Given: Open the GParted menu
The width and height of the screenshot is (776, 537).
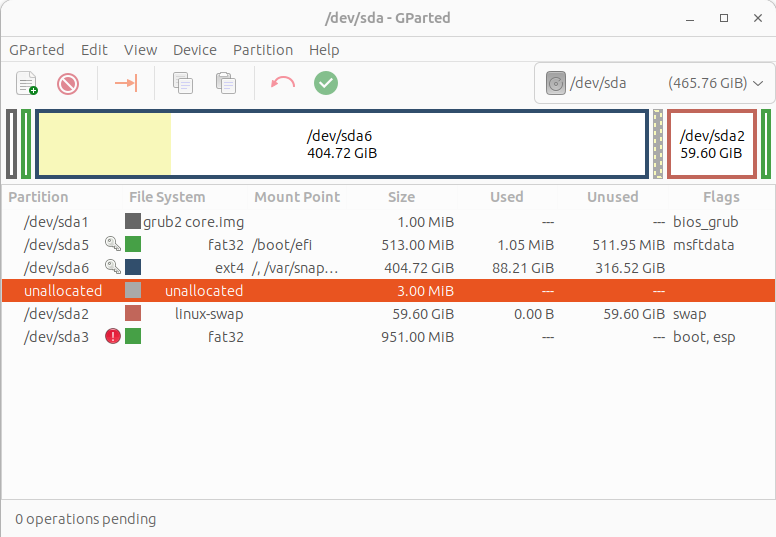Looking at the screenshot, I should (37, 50).
